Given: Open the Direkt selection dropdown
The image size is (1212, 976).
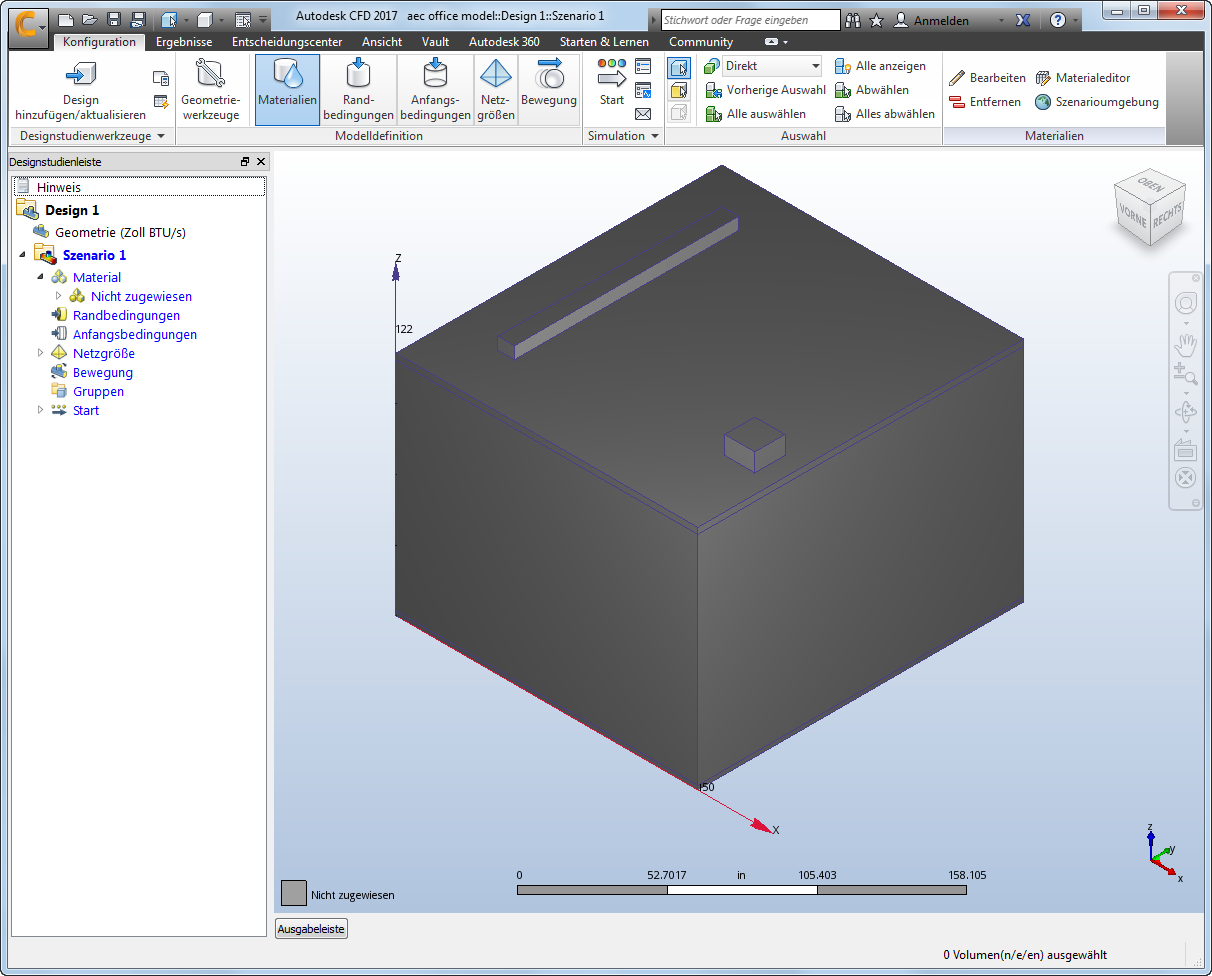Looking at the screenshot, I should click(772, 66).
